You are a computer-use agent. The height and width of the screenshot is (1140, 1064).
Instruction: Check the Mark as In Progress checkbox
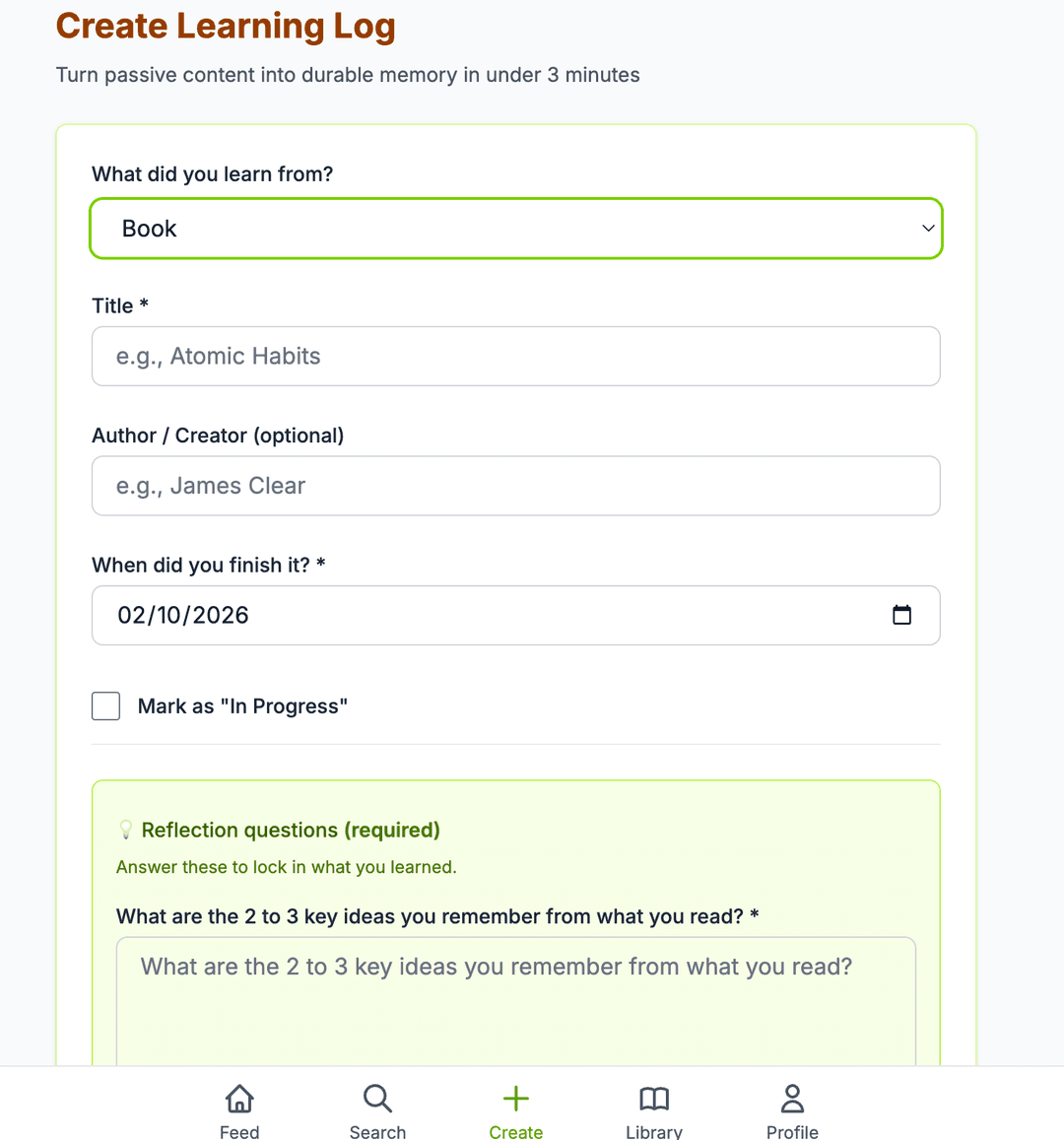coord(105,705)
